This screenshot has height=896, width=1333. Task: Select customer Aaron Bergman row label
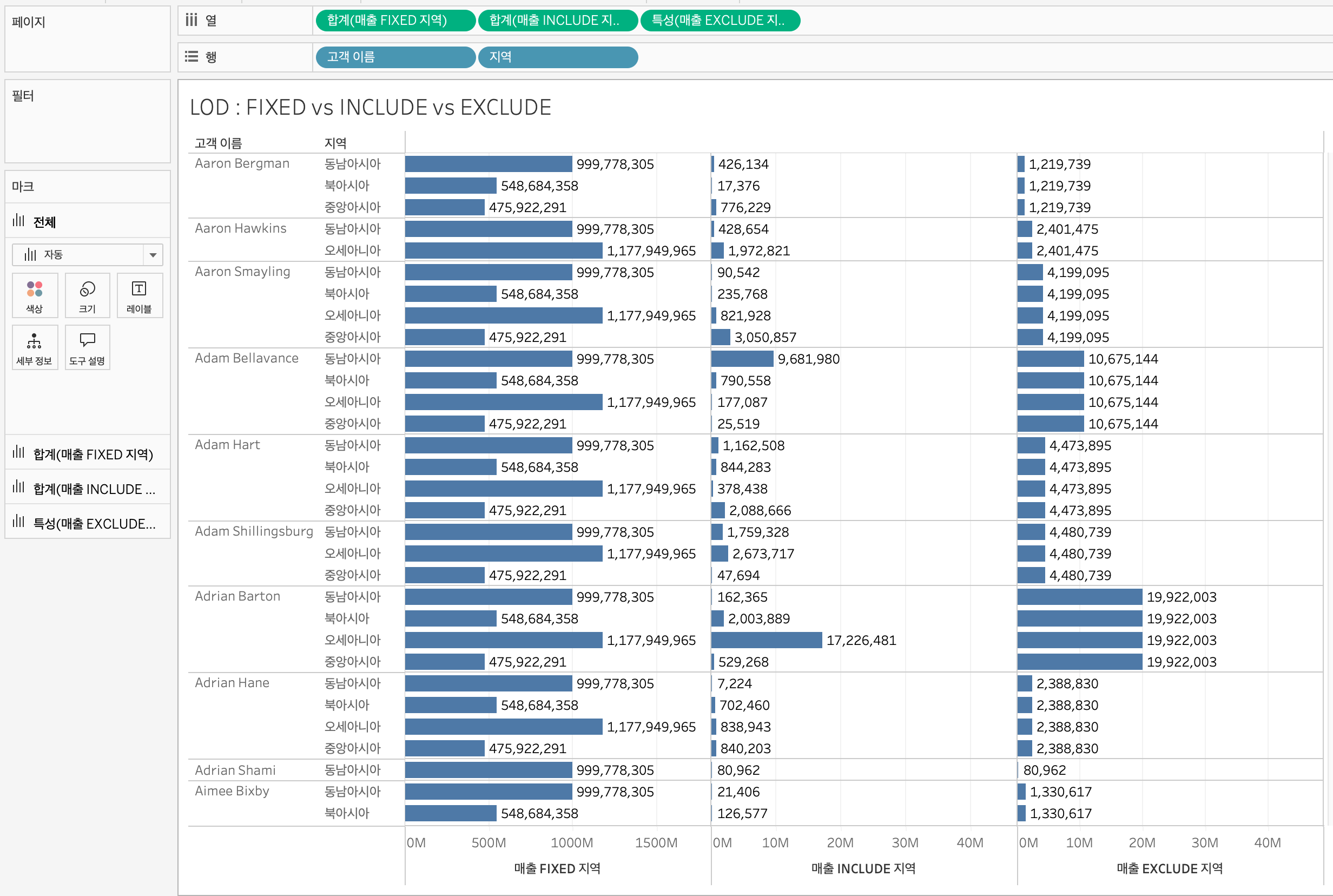pos(242,163)
